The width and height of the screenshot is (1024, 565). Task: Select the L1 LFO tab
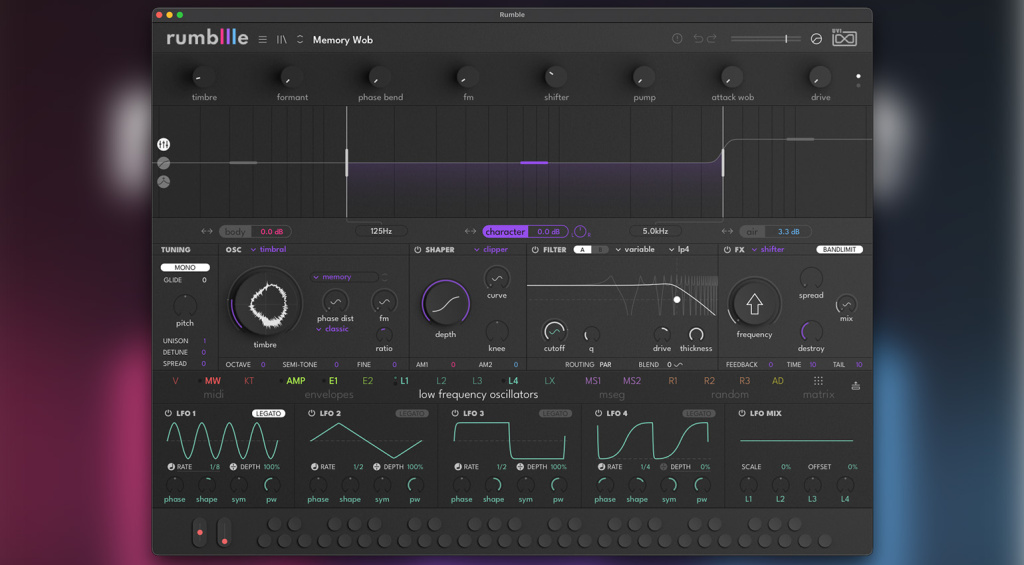point(404,381)
